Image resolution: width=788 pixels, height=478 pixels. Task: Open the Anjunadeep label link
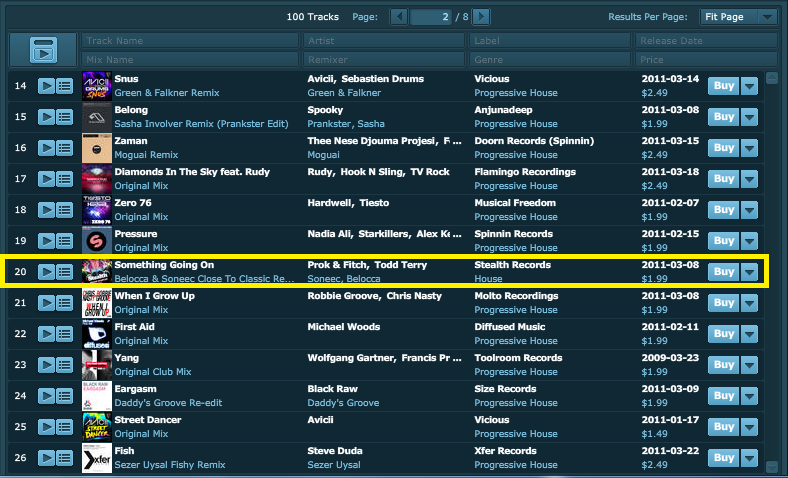tap(503, 110)
